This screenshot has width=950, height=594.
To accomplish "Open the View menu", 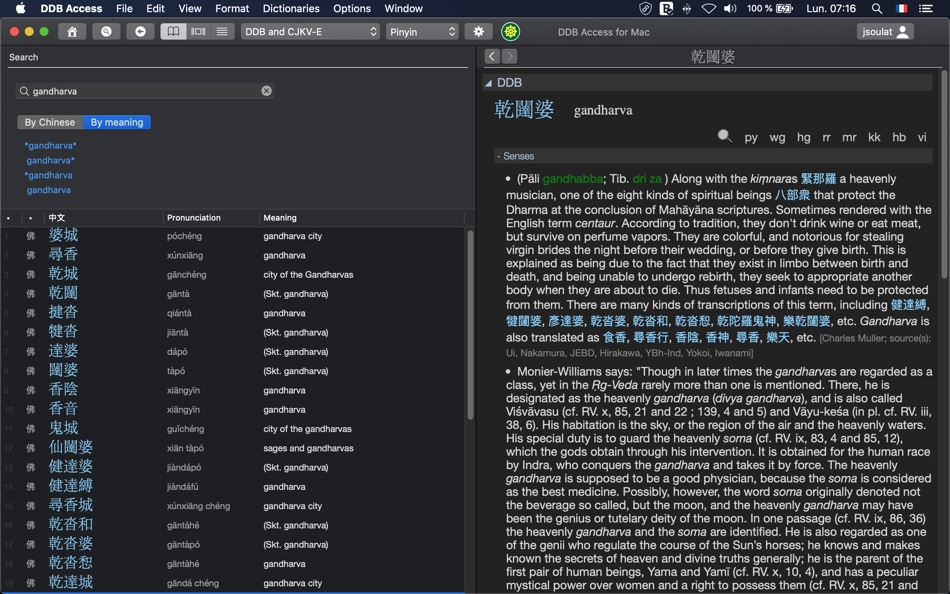I will click(x=190, y=8).
